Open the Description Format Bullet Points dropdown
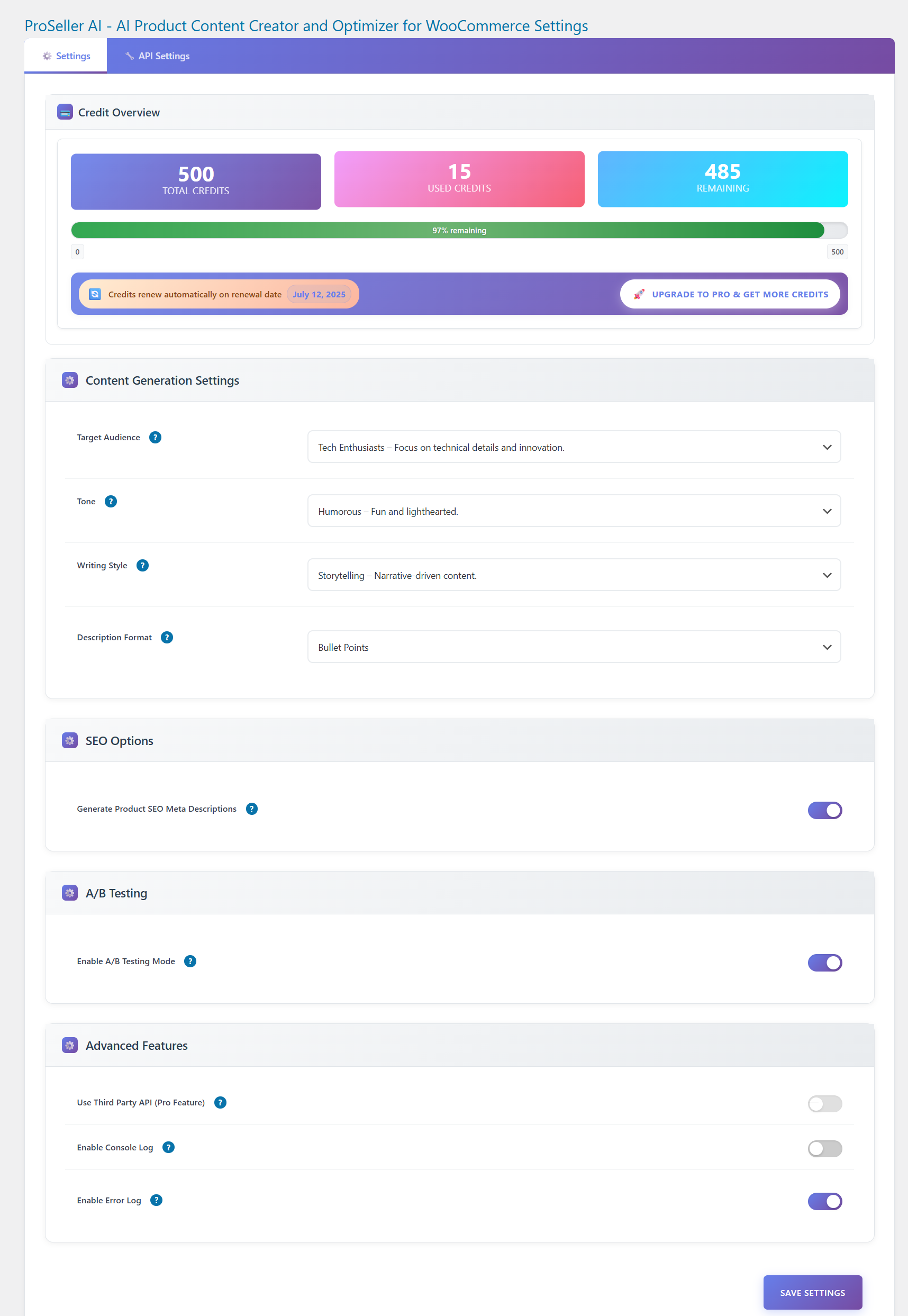 coord(574,647)
